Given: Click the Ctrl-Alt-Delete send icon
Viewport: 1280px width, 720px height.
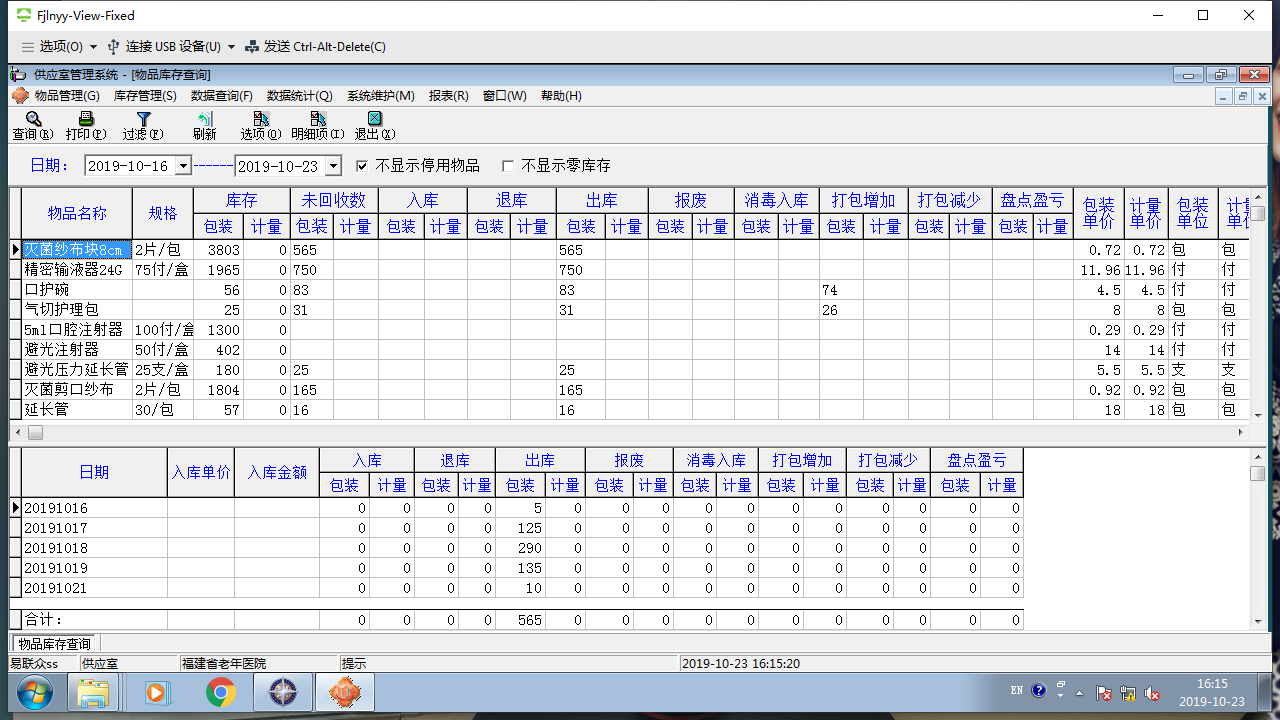Looking at the screenshot, I should pos(252,46).
